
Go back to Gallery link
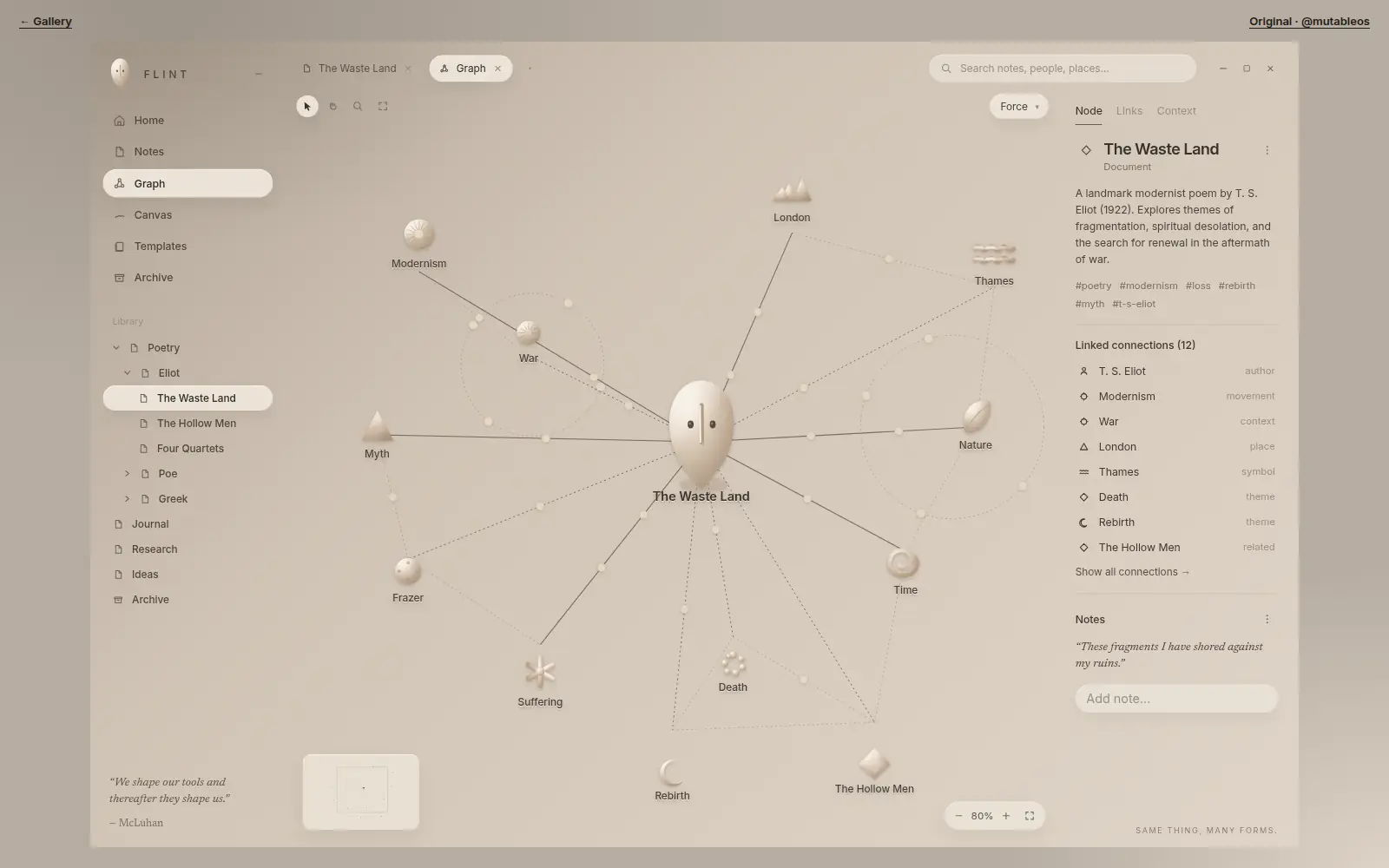[46, 22]
